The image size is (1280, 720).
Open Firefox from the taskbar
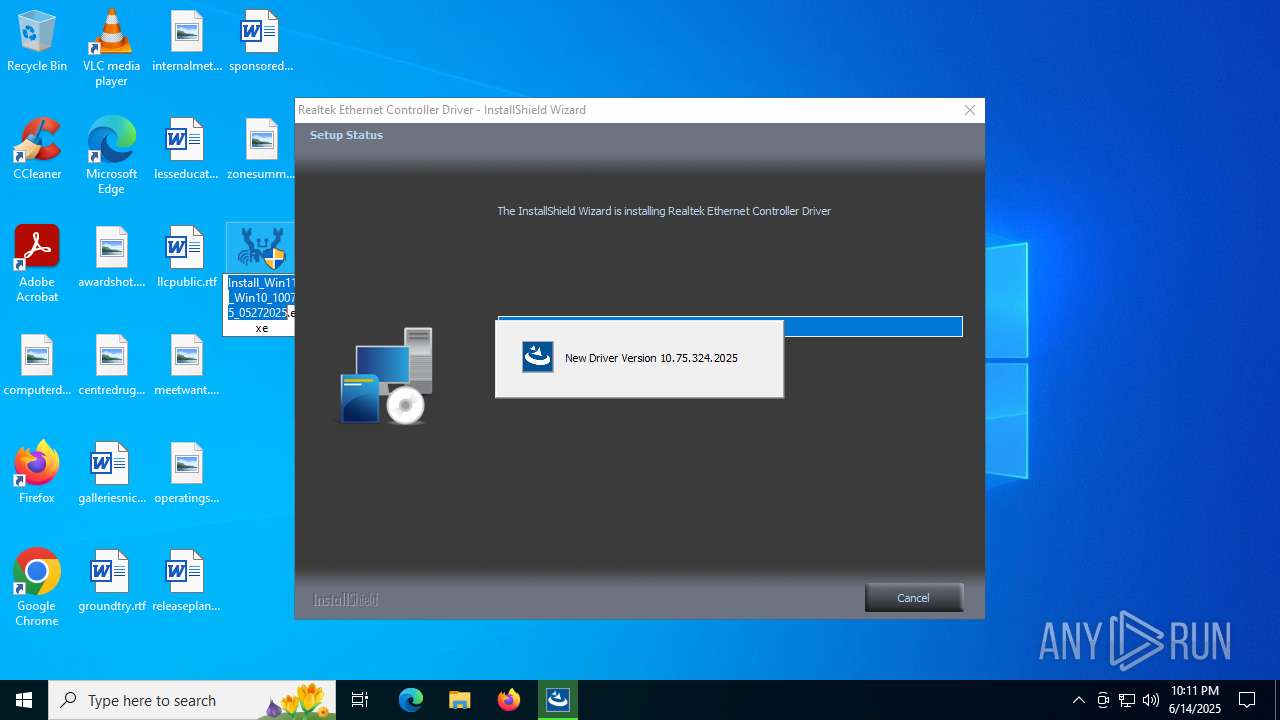pos(509,700)
